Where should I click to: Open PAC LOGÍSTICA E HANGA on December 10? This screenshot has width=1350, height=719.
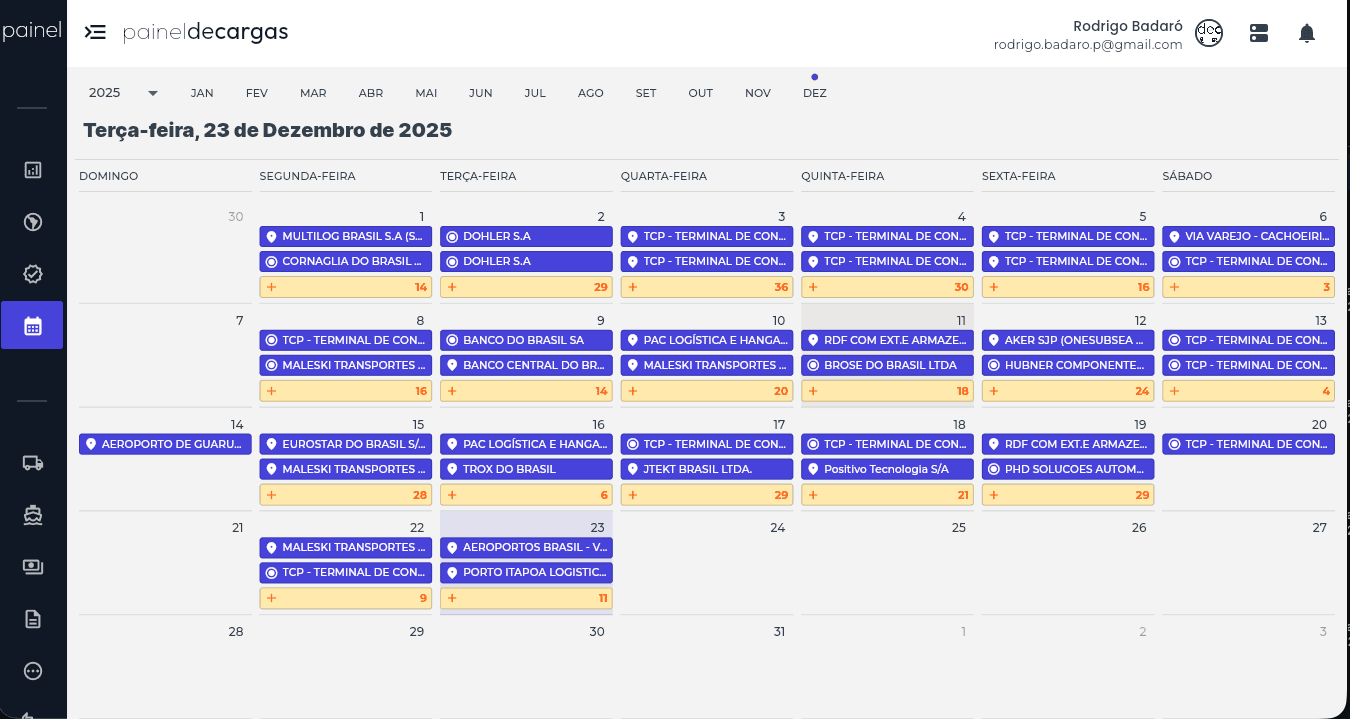[x=707, y=340]
